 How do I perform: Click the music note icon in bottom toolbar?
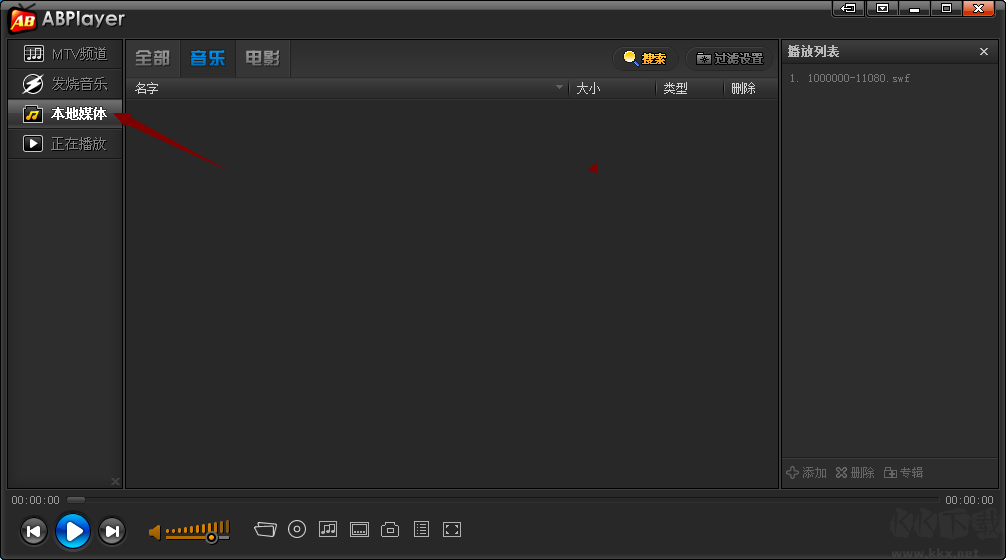coord(328,530)
